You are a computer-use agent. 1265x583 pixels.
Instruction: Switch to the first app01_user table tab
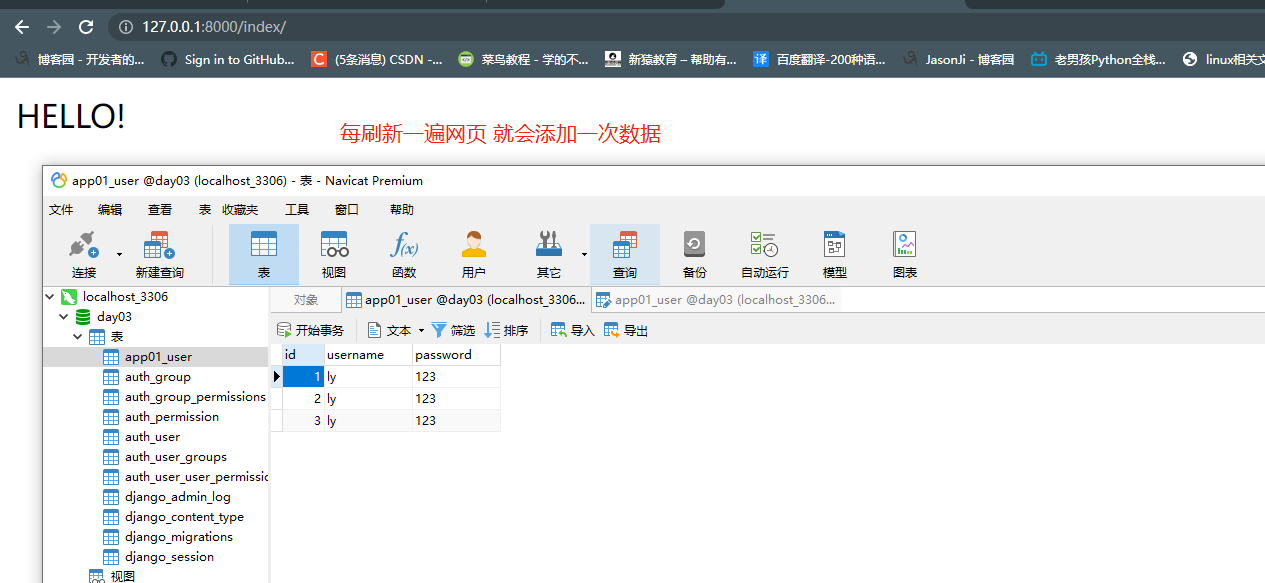pyautogui.click(x=466, y=300)
